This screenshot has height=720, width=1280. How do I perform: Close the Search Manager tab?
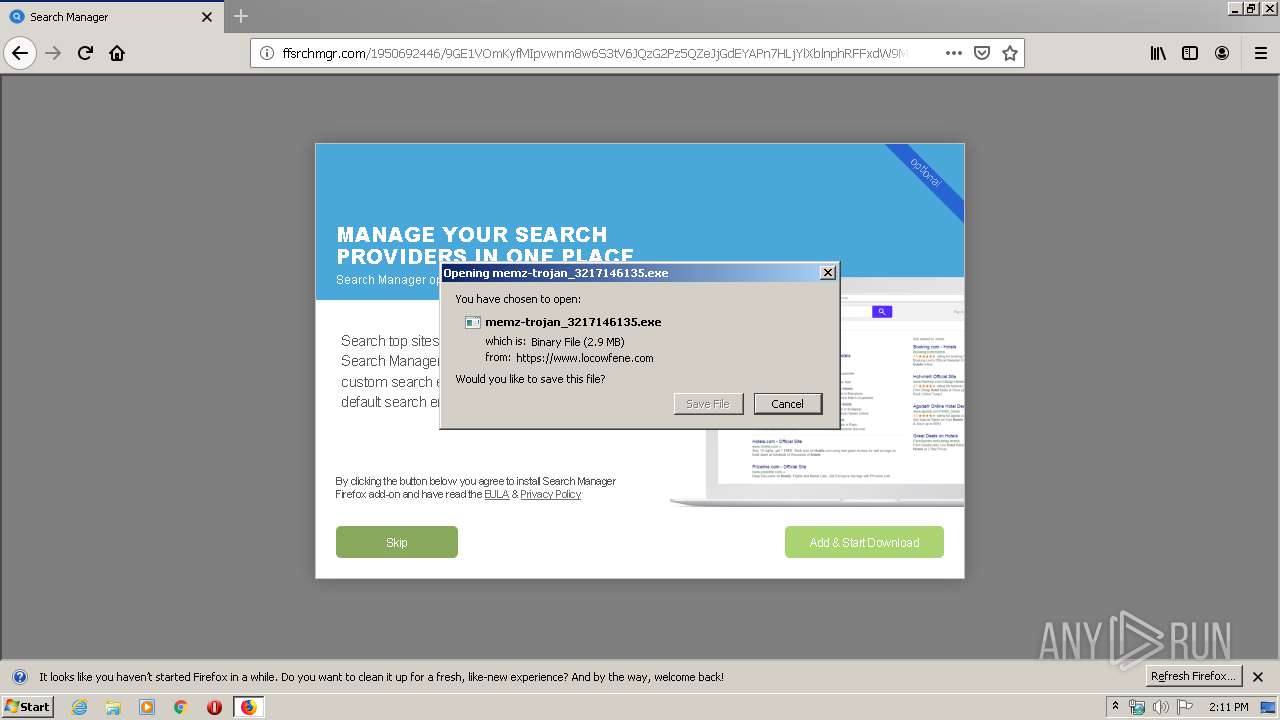207,17
